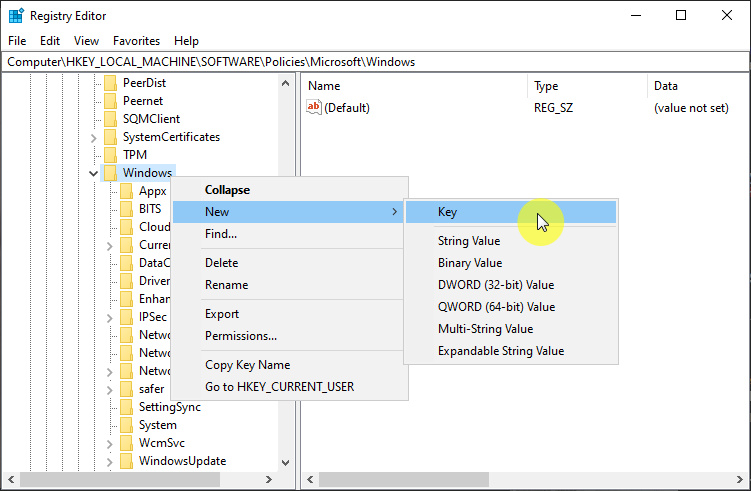The width and height of the screenshot is (751, 491).
Task: Click the SettingSync folder icon
Action: (126, 407)
